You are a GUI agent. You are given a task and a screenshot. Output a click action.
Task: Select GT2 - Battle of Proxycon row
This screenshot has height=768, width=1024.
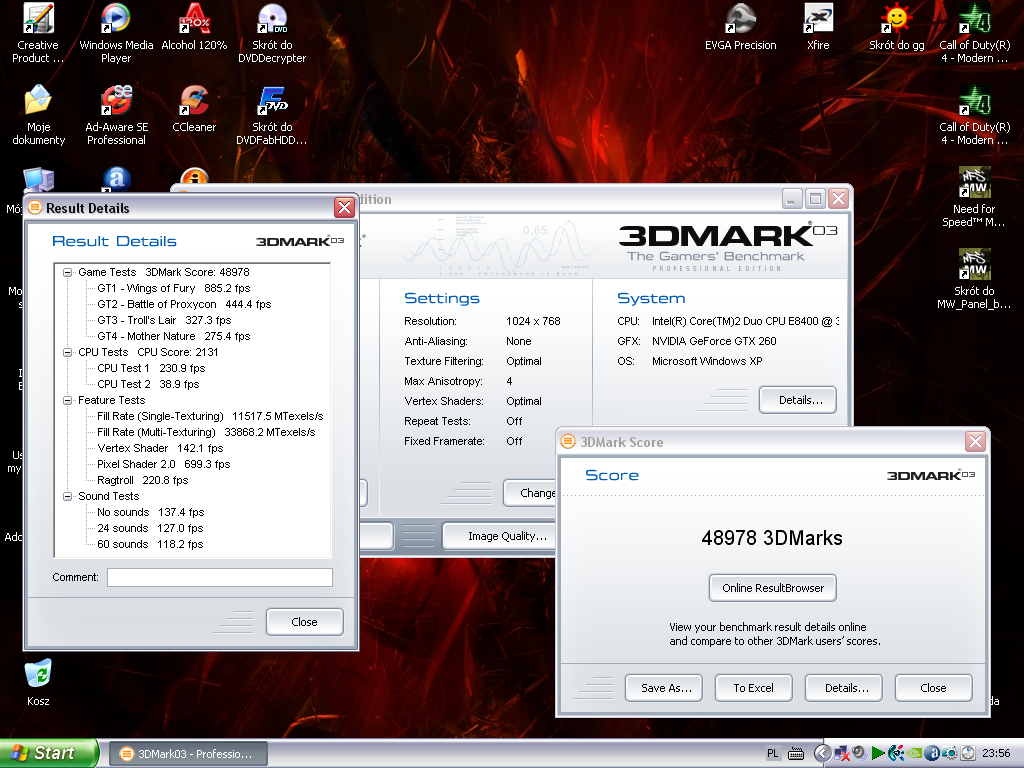184,304
